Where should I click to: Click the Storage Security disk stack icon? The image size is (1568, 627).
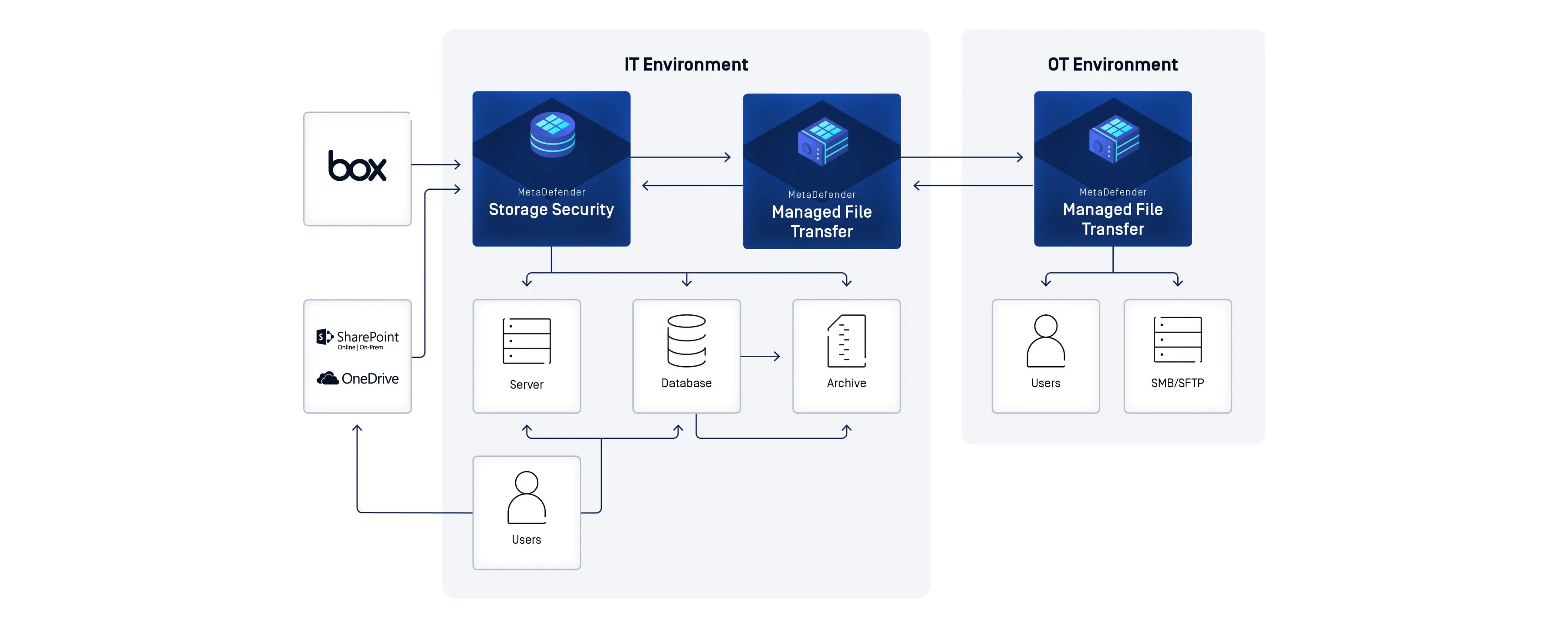pyautogui.click(x=552, y=135)
